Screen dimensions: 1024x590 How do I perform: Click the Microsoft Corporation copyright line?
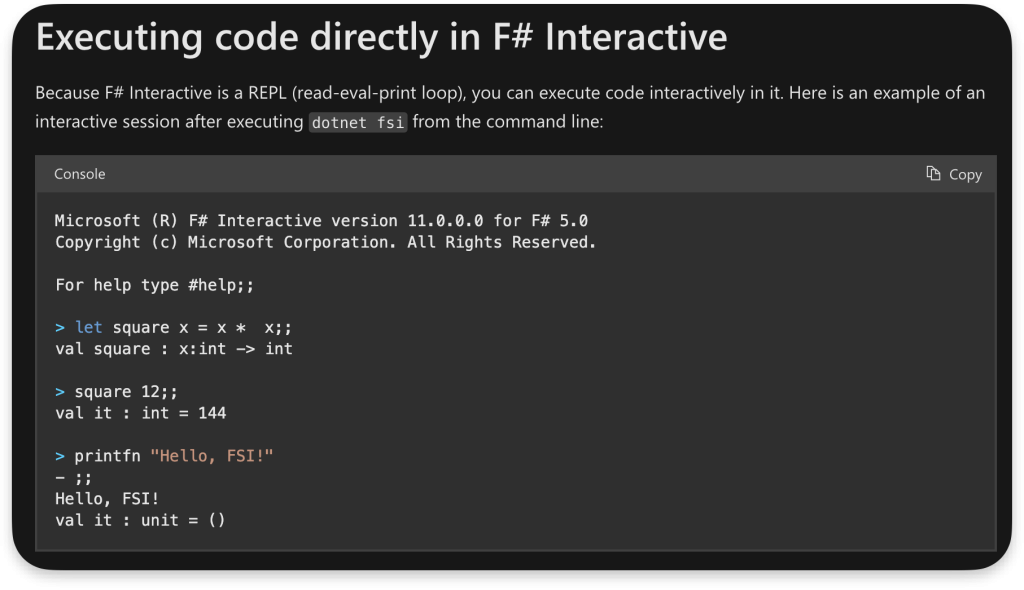pos(325,242)
